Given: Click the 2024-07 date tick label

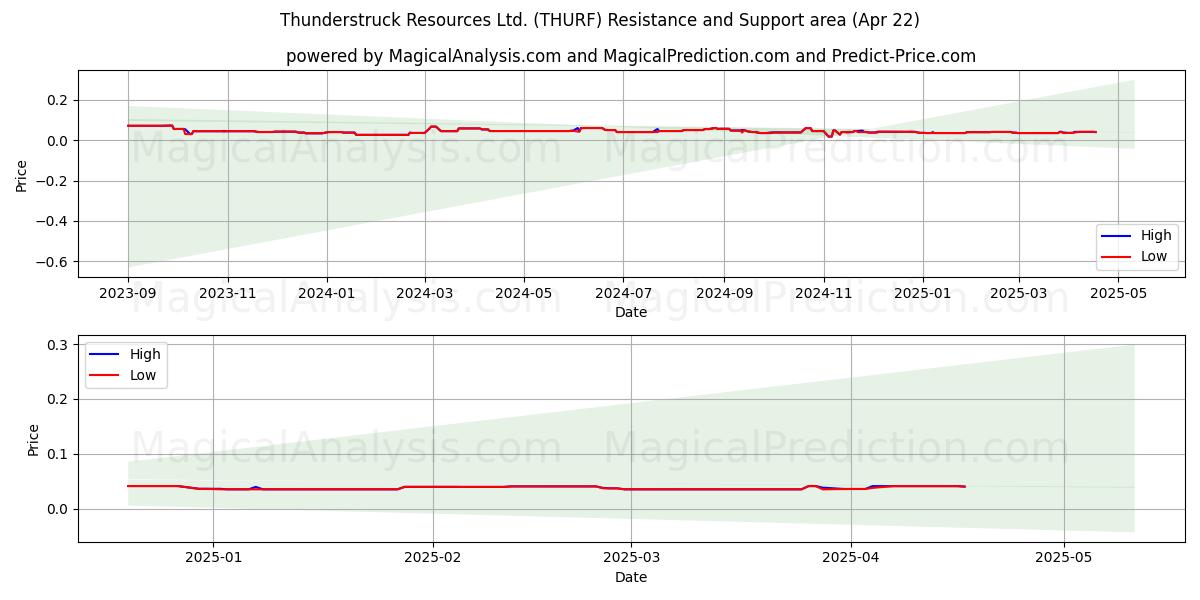Looking at the screenshot, I should click(x=624, y=294).
